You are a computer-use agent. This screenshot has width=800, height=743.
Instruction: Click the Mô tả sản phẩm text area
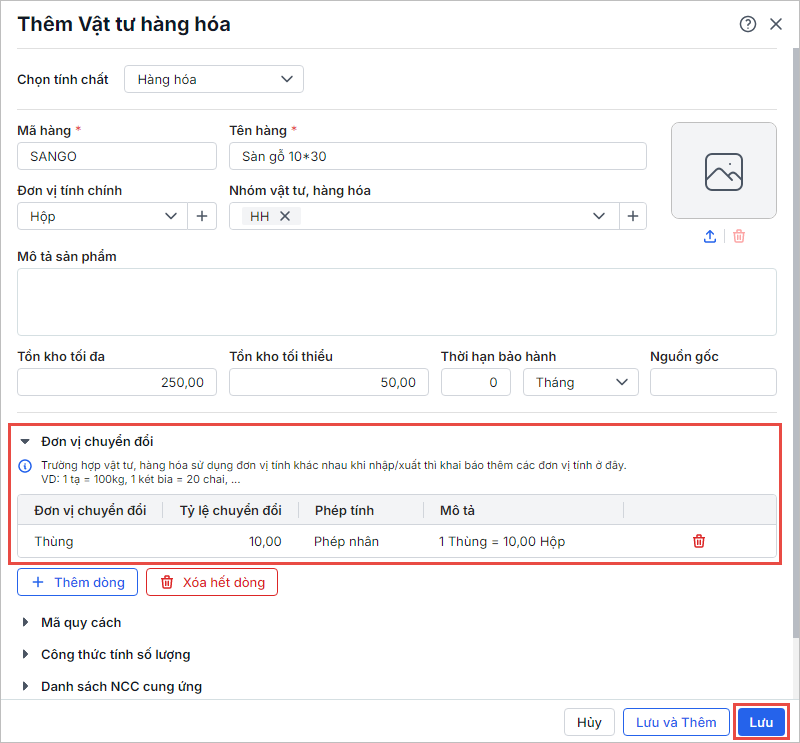tap(397, 302)
